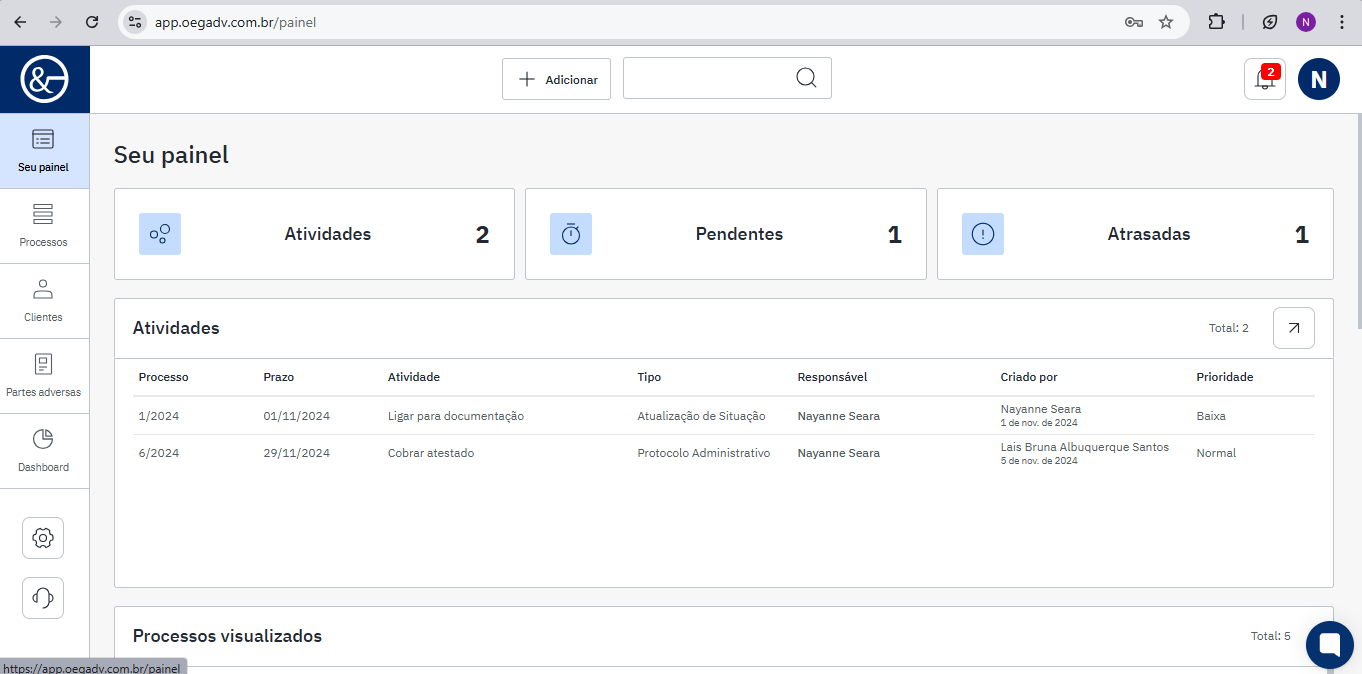1362x674 pixels.
Task: Click the search input field
Action: [x=727, y=78]
